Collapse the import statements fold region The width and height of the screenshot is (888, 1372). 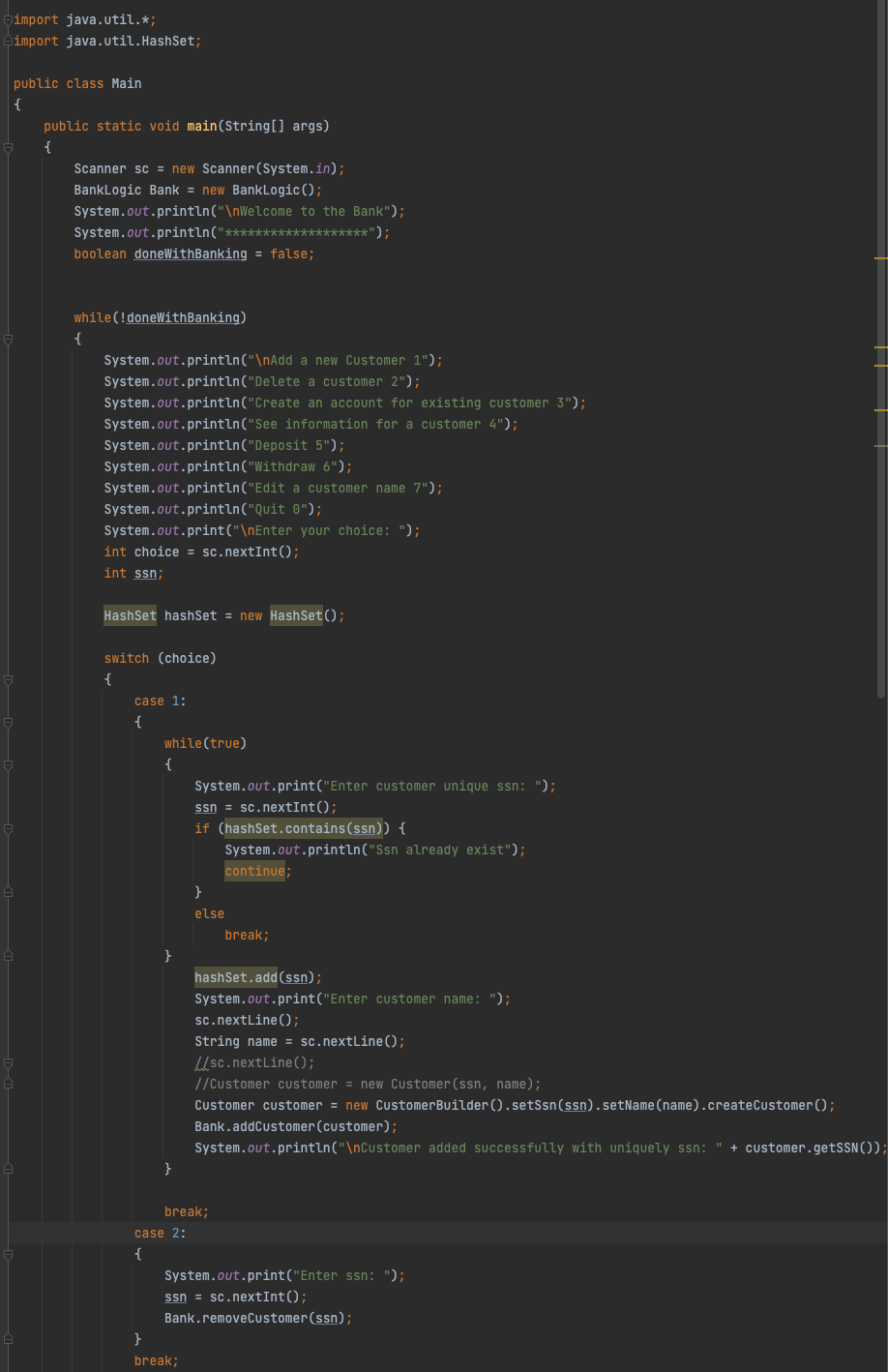coord(8,19)
